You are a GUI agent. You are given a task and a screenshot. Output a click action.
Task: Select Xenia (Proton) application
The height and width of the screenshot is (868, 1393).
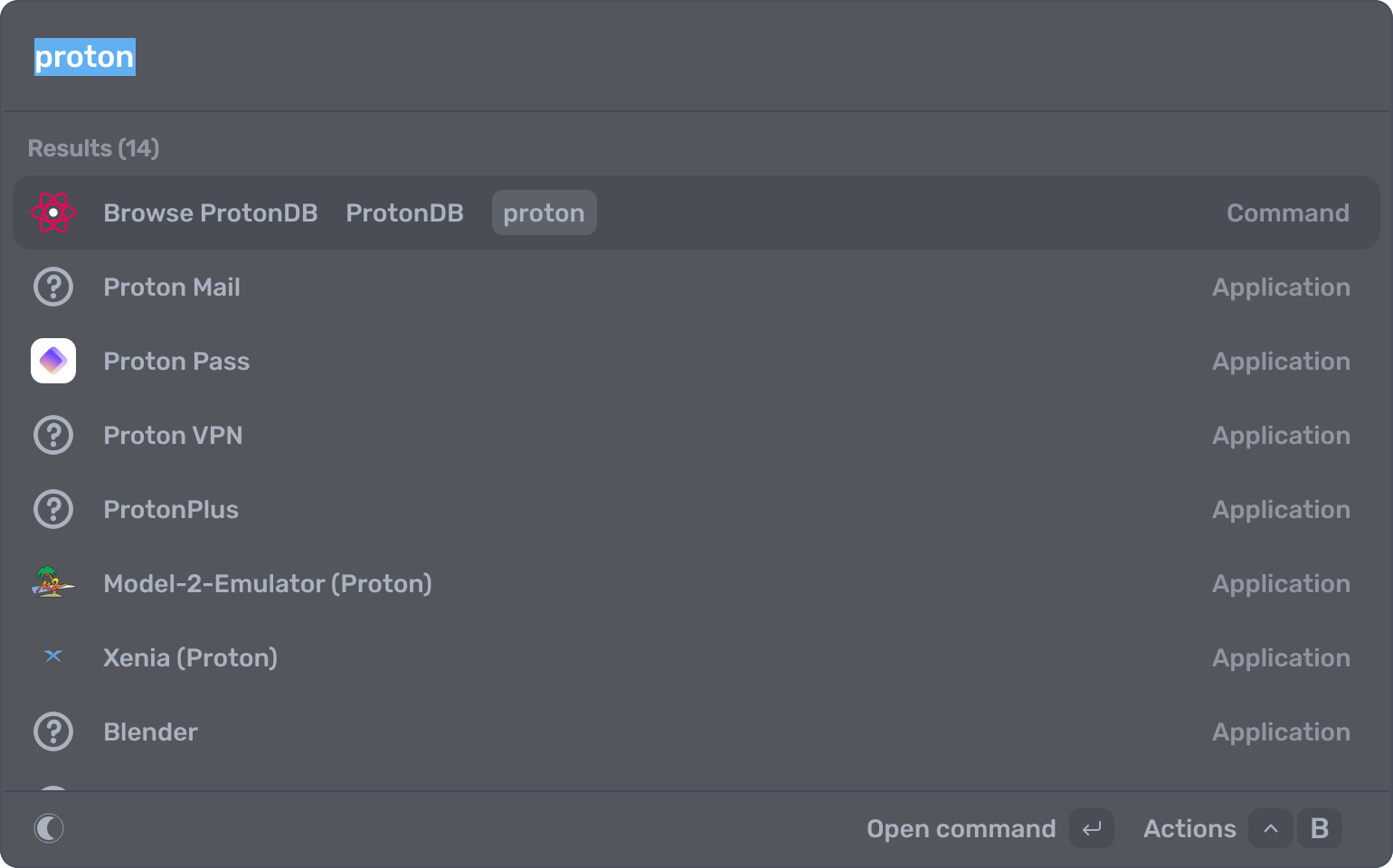(190, 657)
